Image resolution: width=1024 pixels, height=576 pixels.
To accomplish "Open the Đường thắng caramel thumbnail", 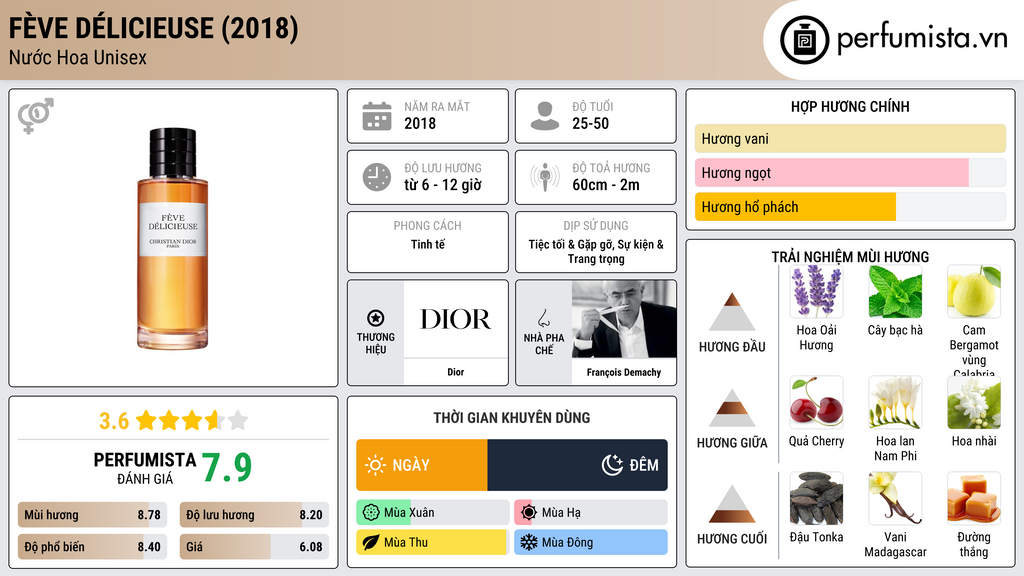I will pyautogui.click(x=974, y=498).
